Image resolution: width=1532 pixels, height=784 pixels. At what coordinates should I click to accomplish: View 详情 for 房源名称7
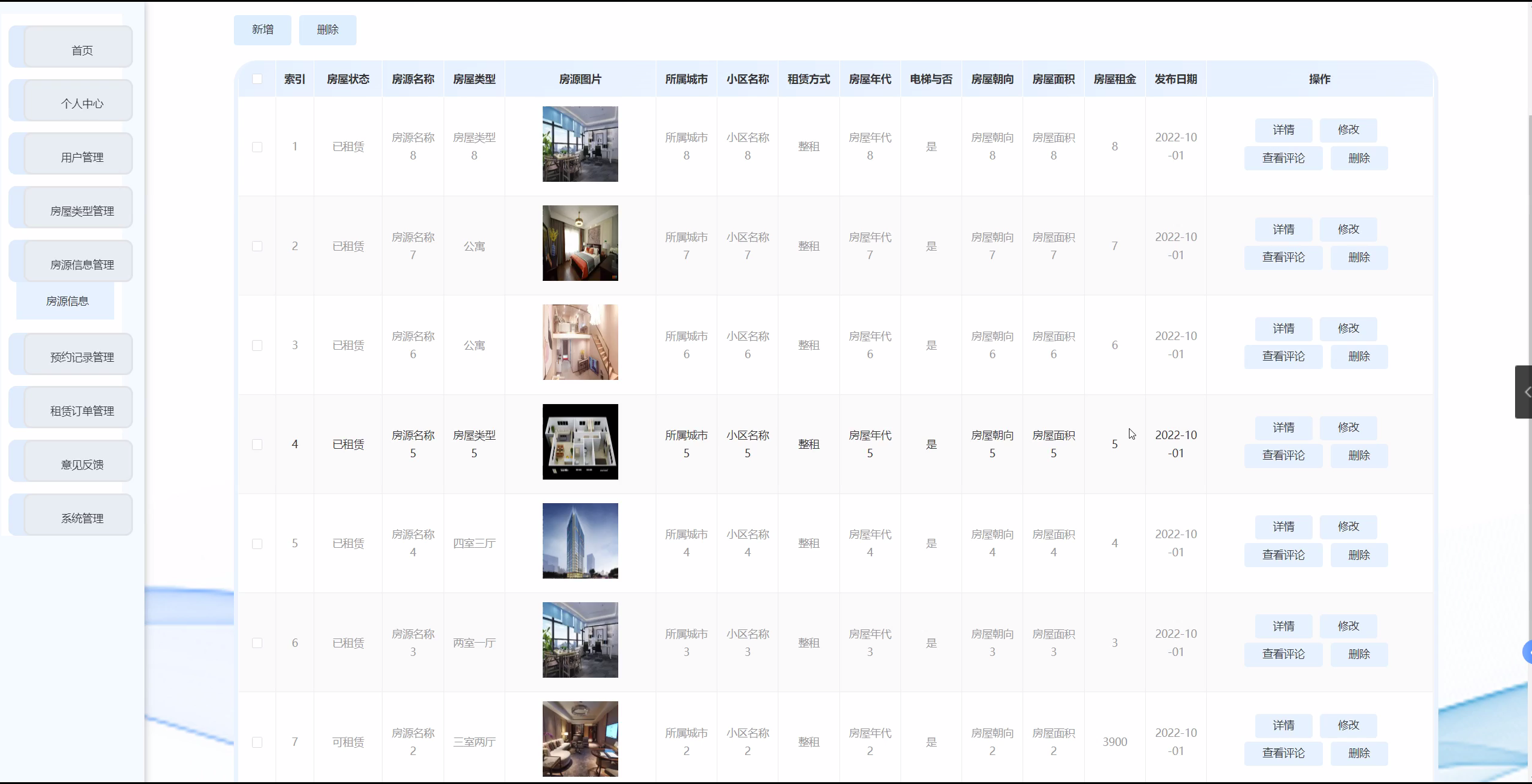[x=1284, y=230]
